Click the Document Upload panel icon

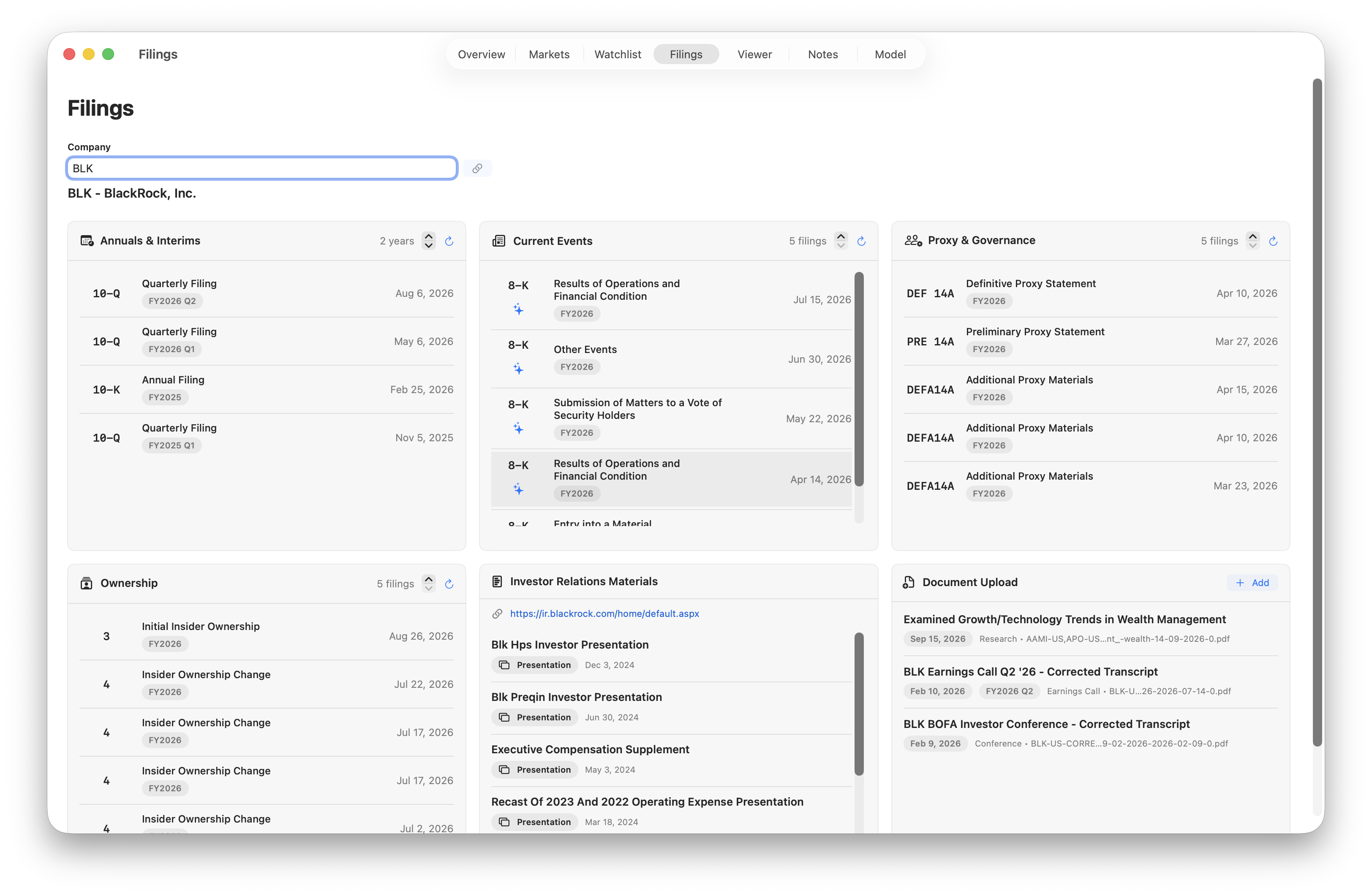(909, 582)
